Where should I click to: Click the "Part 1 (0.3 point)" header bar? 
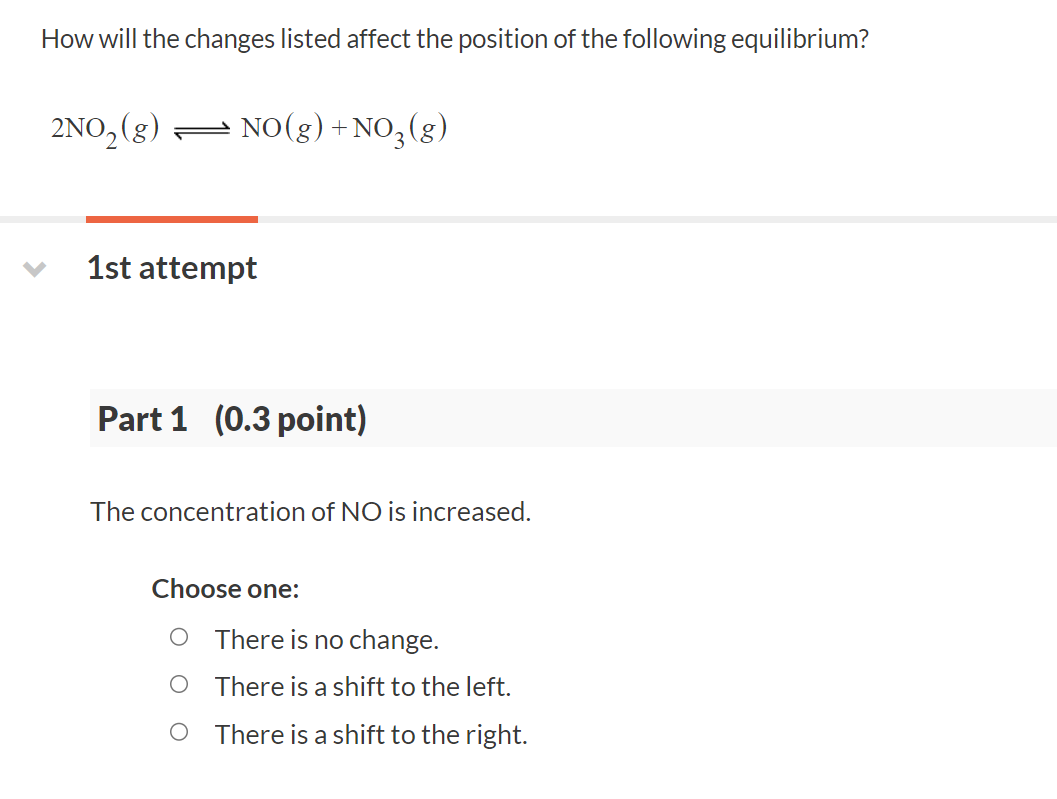tap(400, 418)
